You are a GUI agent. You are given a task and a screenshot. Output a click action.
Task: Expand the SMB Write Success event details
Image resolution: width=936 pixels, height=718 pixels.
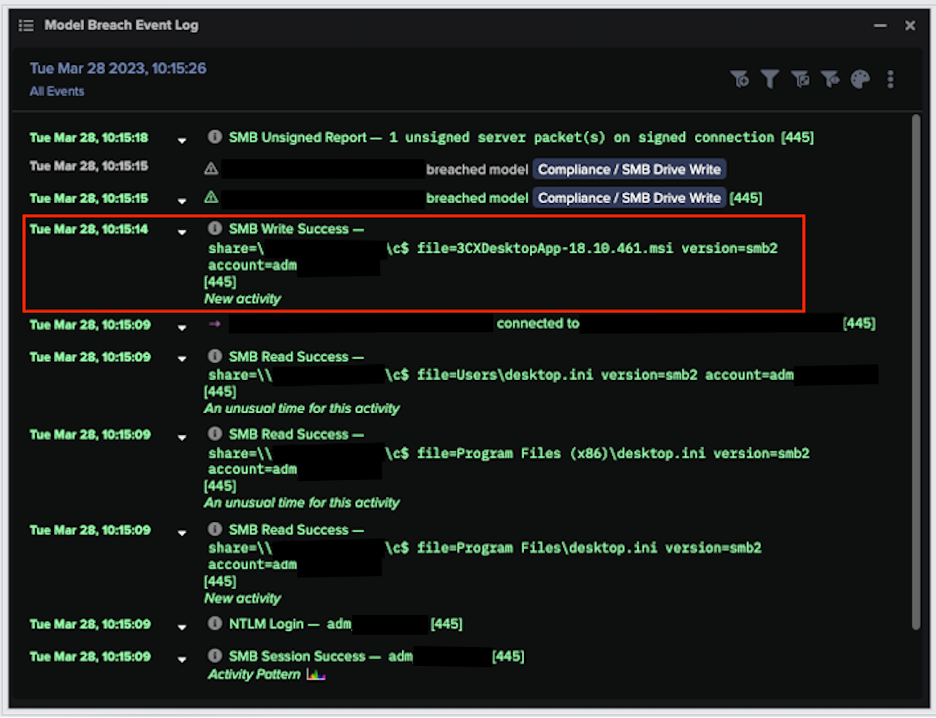181,229
